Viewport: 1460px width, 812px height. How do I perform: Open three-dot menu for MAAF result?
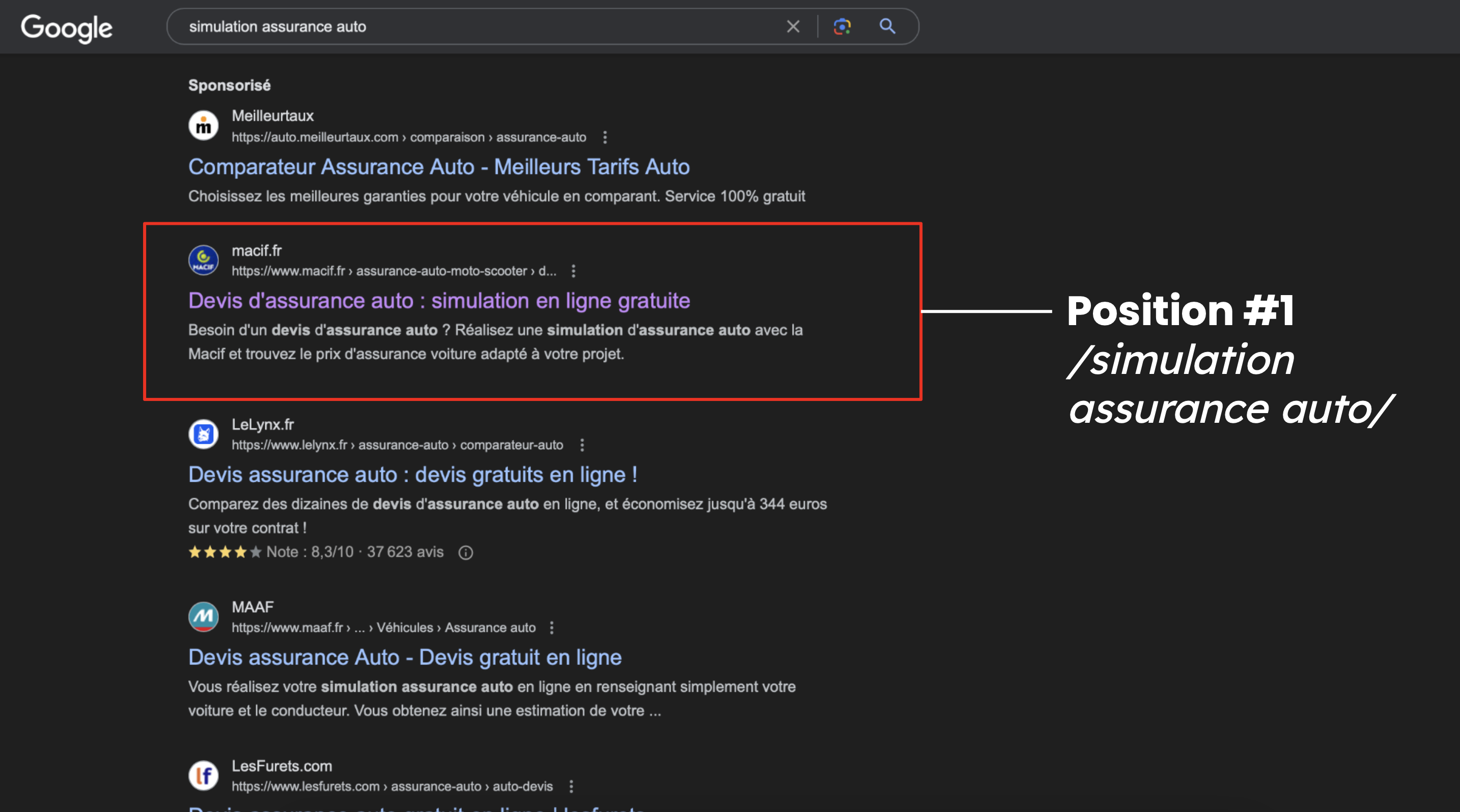(551, 628)
